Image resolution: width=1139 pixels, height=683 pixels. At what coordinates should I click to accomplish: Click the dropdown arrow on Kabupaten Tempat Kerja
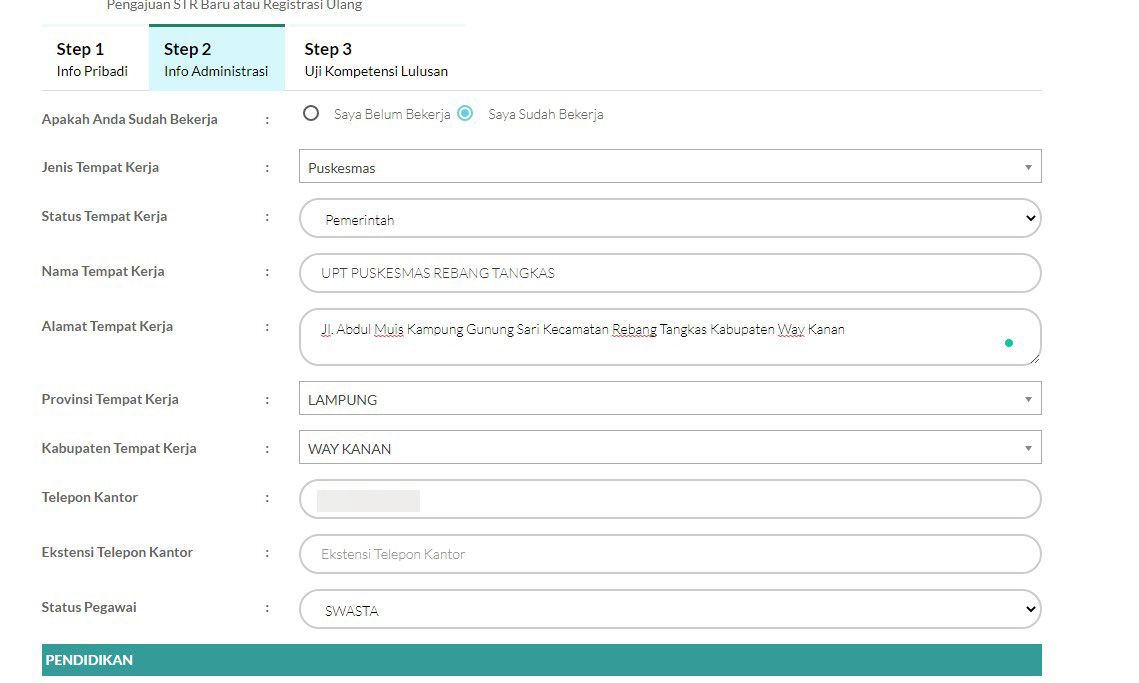click(1028, 447)
